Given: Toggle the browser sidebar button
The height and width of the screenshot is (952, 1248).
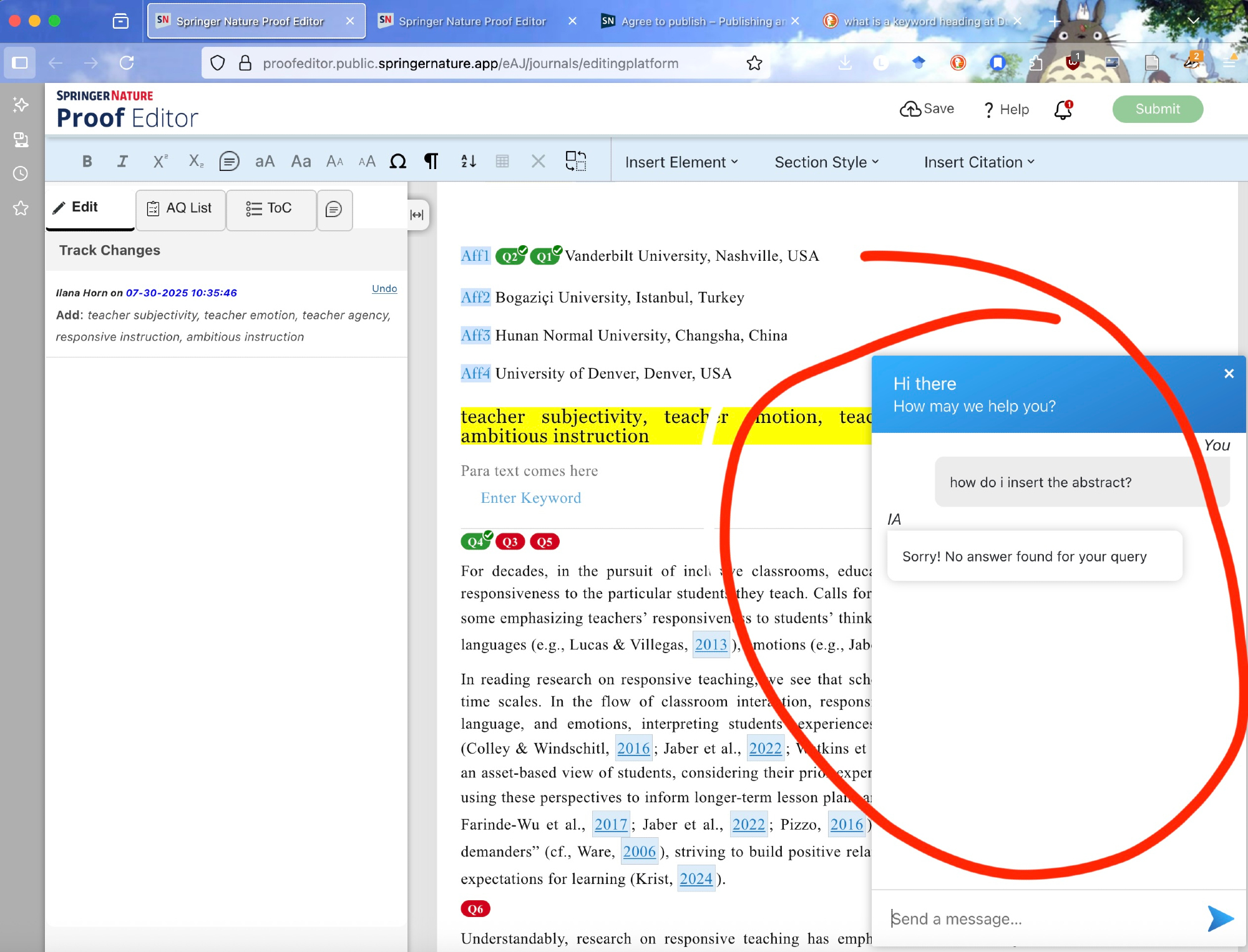Looking at the screenshot, I should pyautogui.click(x=20, y=62).
